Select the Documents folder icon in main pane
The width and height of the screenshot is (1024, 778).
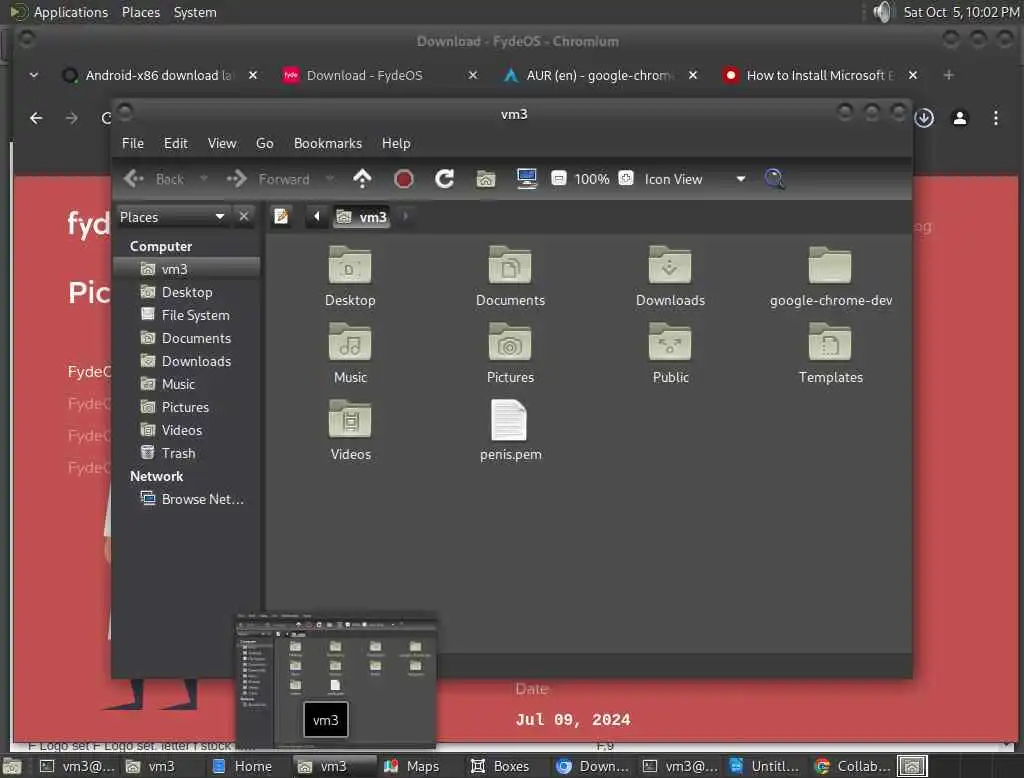pyautogui.click(x=510, y=265)
